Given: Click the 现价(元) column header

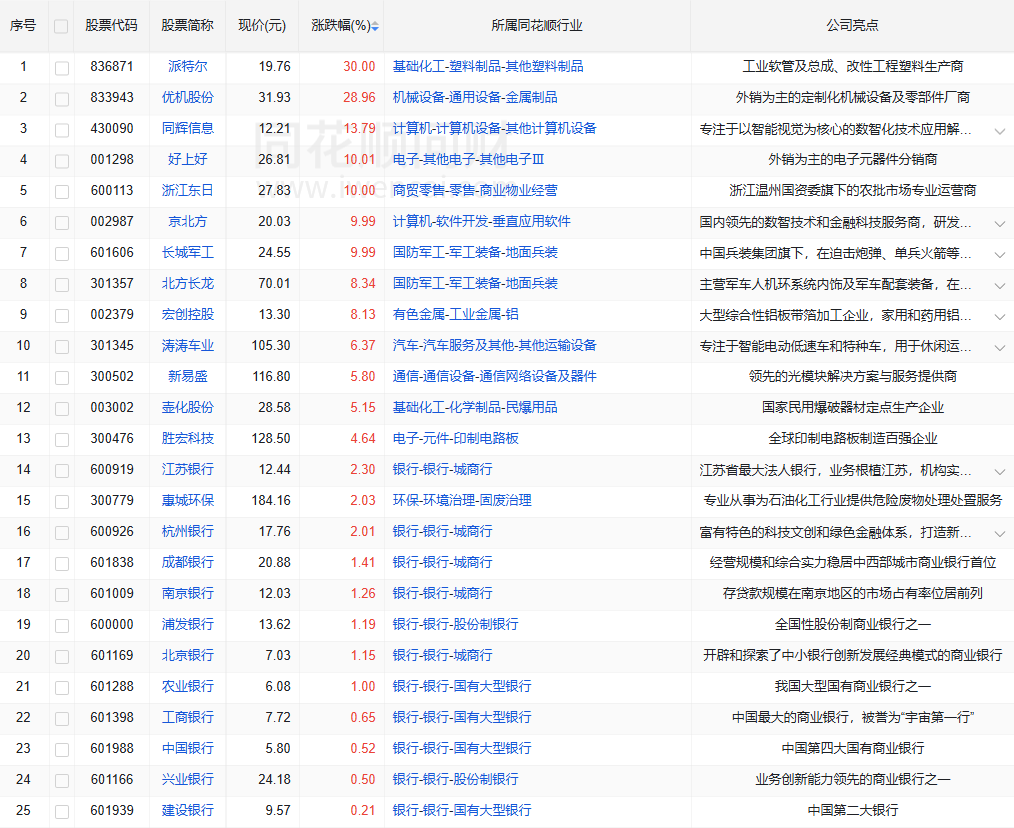Looking at the screenshot, I should (262, 25).
